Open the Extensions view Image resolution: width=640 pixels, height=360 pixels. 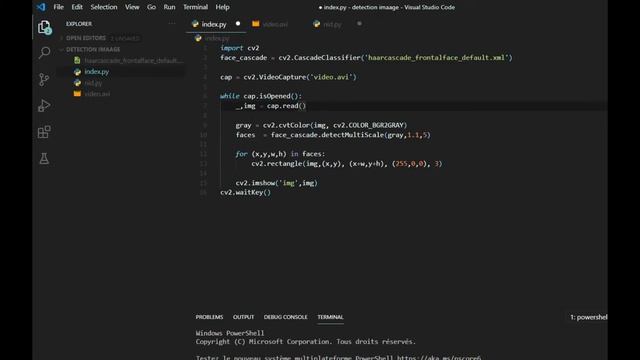tap(44, 132)
